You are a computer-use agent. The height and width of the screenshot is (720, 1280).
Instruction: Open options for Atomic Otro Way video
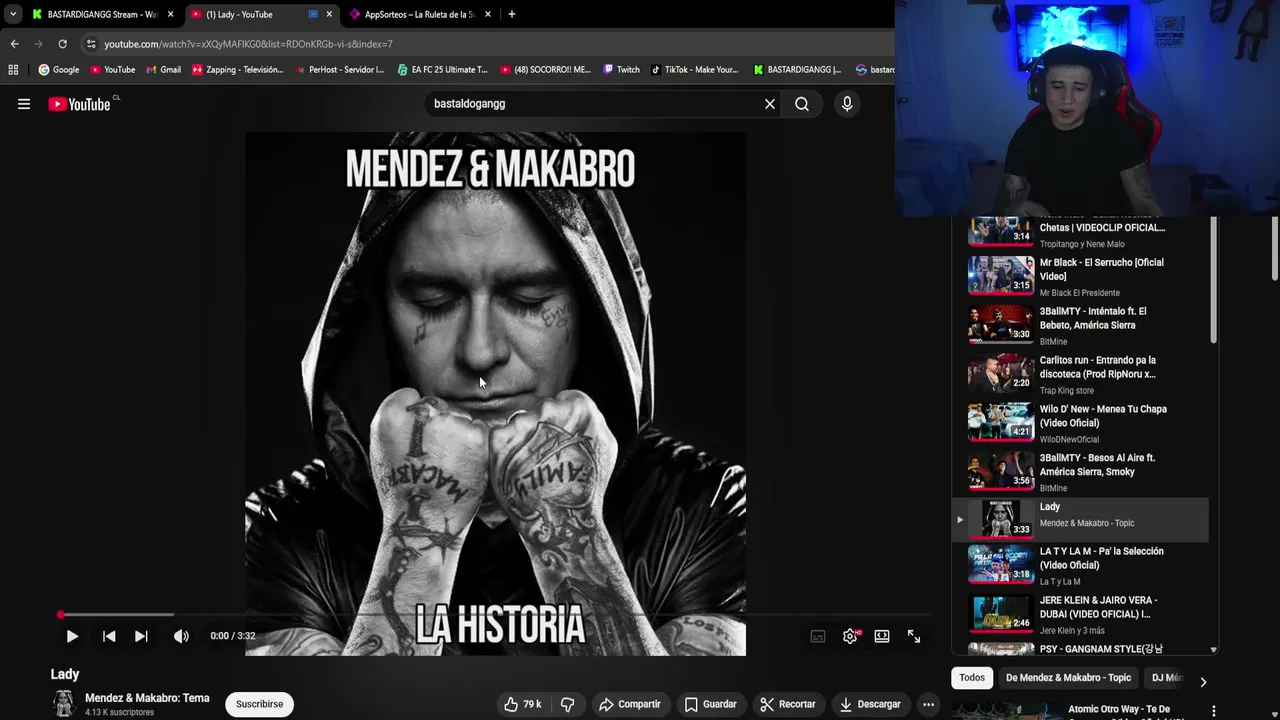(x=1213, y=711)
